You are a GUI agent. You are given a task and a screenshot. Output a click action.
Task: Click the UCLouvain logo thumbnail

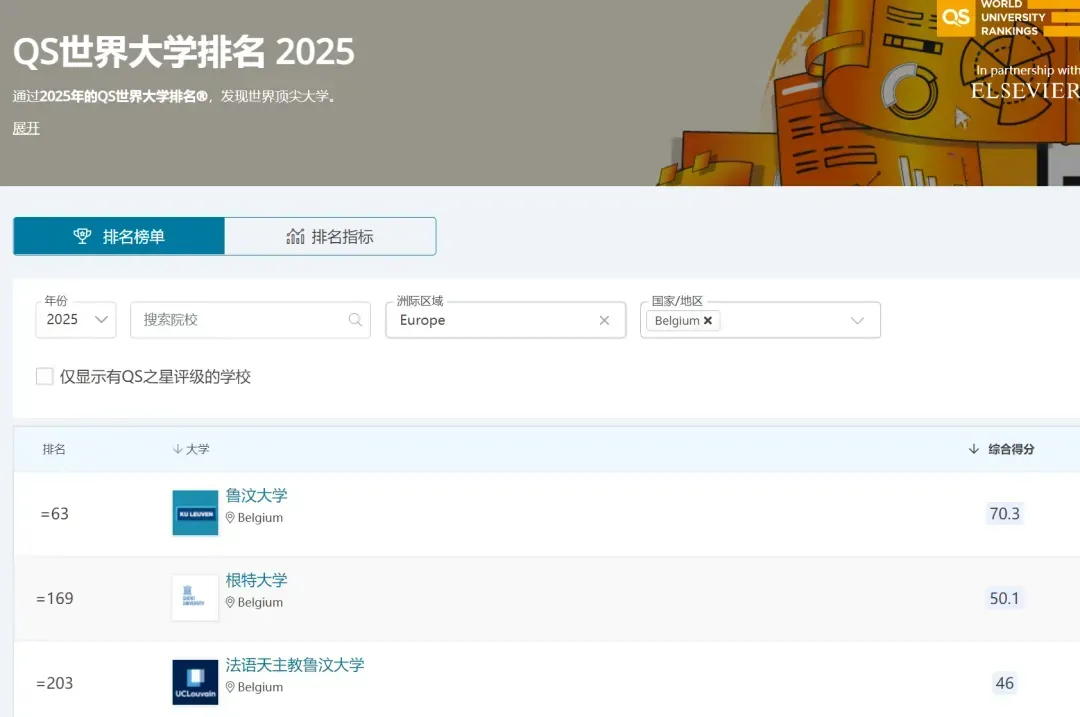tap(195, 682)
